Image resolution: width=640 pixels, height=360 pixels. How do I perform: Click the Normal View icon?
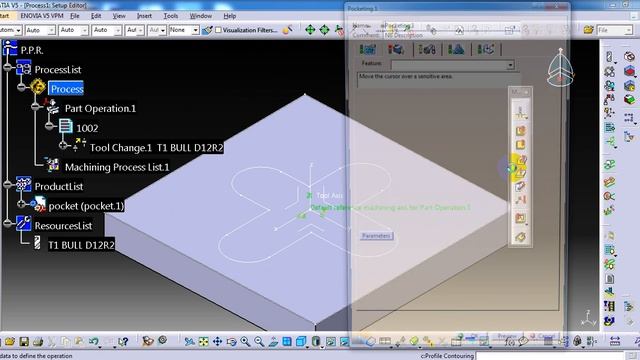273,341
